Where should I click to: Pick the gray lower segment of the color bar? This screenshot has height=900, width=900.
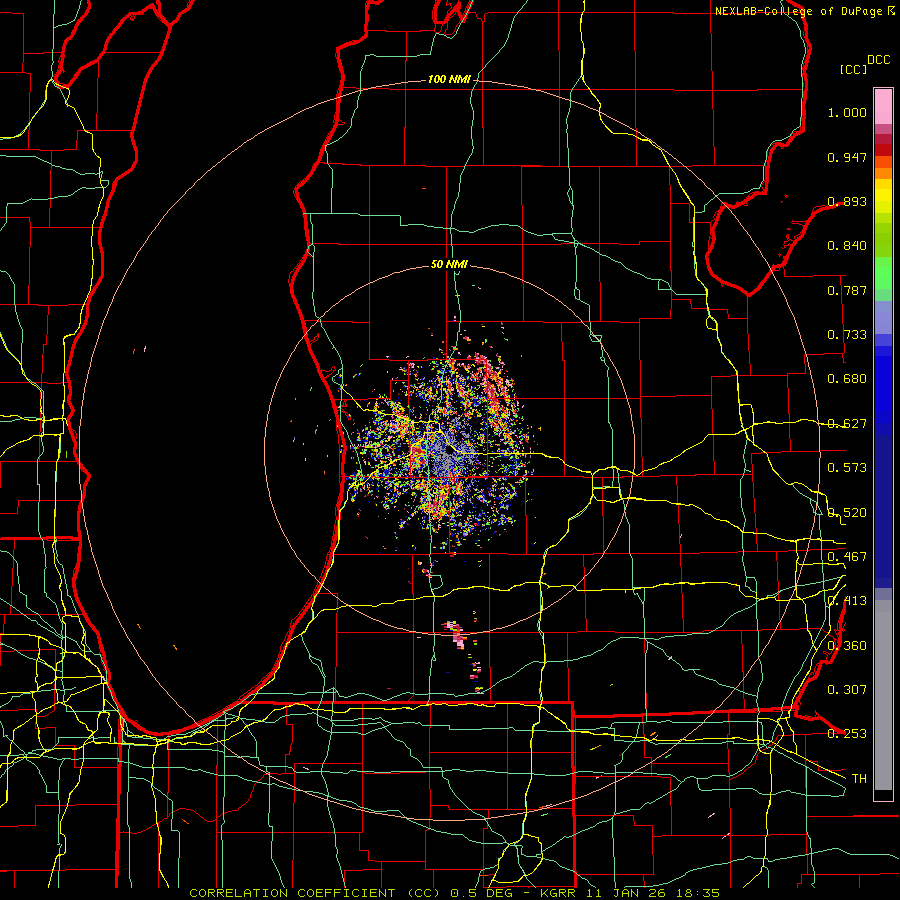point(883,695)
